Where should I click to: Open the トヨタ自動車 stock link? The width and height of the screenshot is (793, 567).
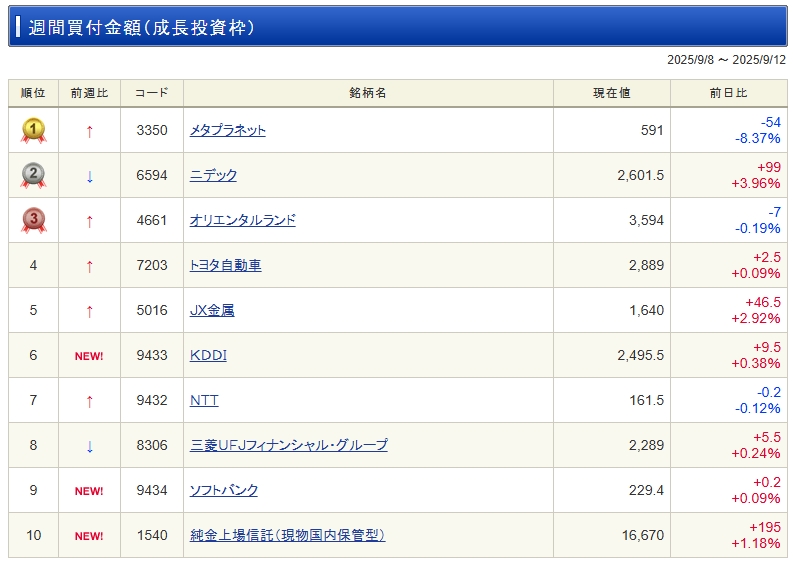pos(226,266)
